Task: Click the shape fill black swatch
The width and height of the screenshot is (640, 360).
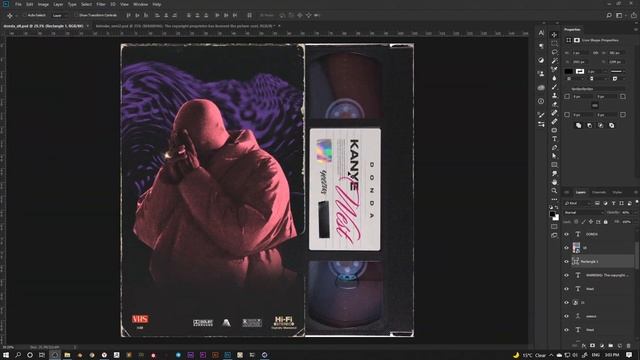Action: coord(569,71)
